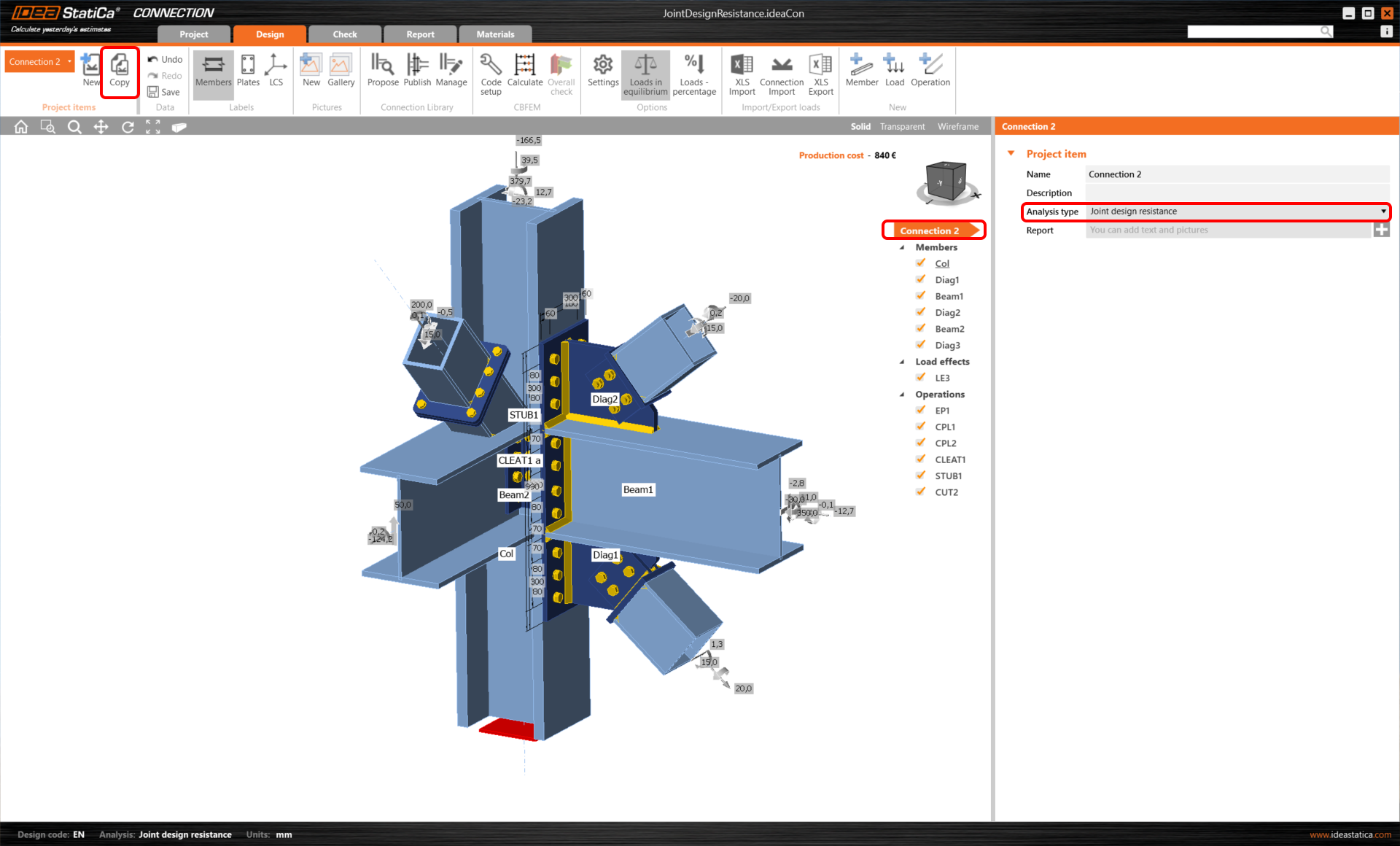The image size is (1400, 846).
Task: Collapse the Members tree group
Action: pyautogui.click(x=902, y=247)
